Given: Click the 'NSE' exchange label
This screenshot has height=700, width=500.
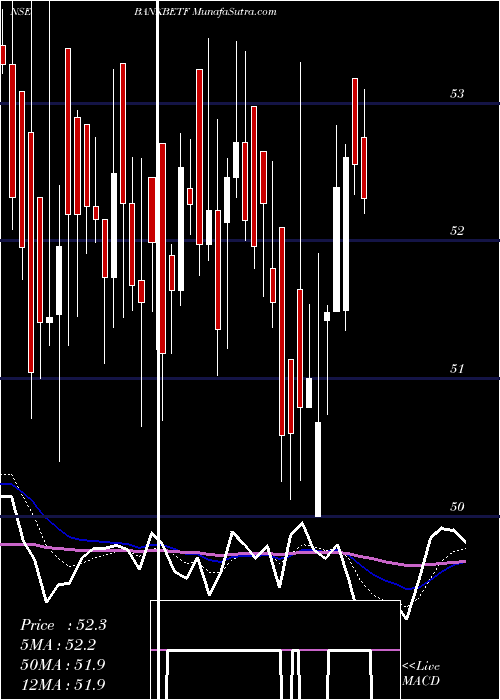Looking at the screenshot, I should [x=23, y=12].
